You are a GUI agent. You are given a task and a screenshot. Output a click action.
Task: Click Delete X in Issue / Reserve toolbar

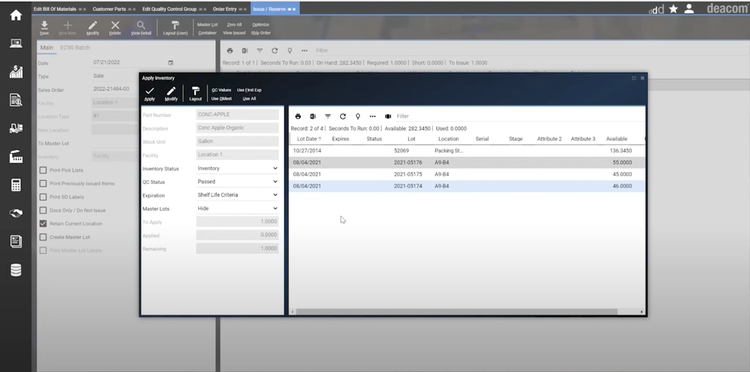pyautogui.click(x=115, y=28)
